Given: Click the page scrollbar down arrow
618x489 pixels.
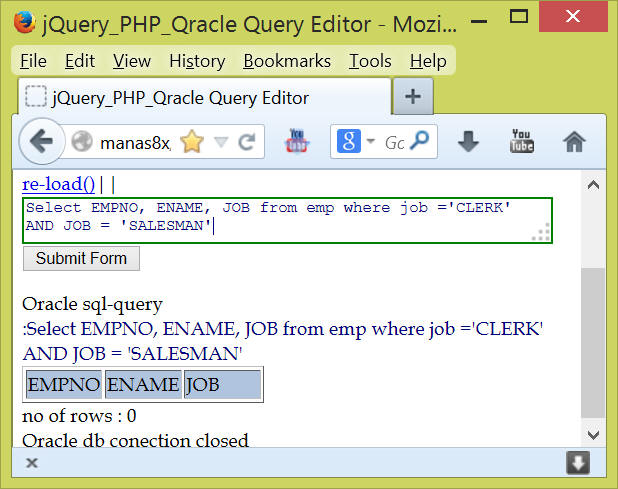Looking at the screenshot, I should coord(593,435).
